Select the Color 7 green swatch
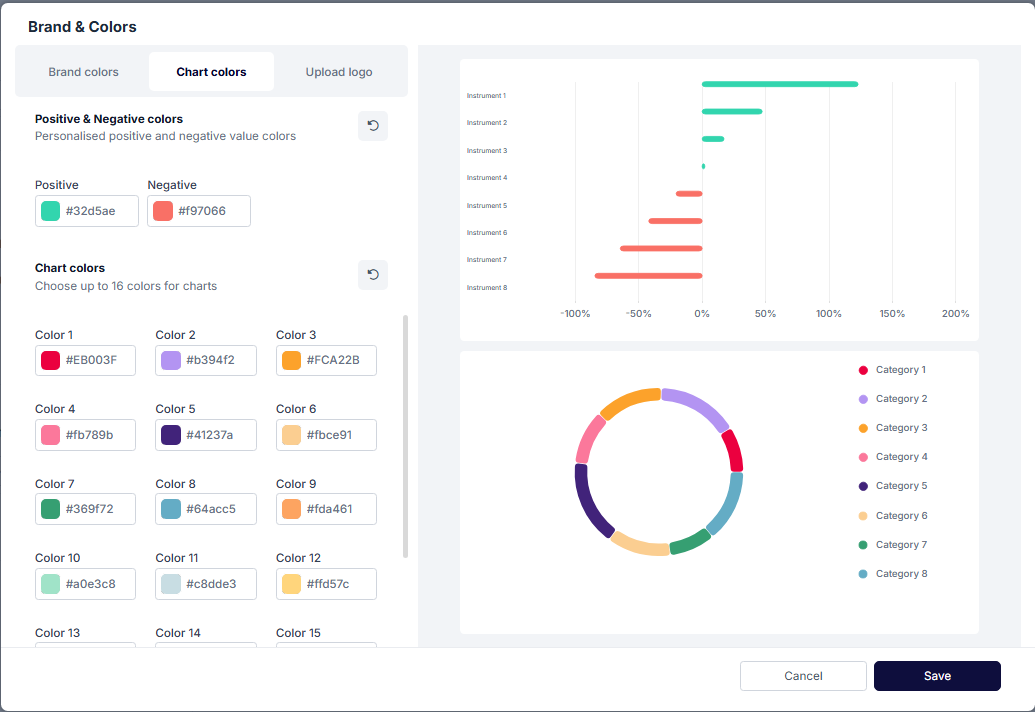Screen dimensions: 1035x712 tap(50, 509)
